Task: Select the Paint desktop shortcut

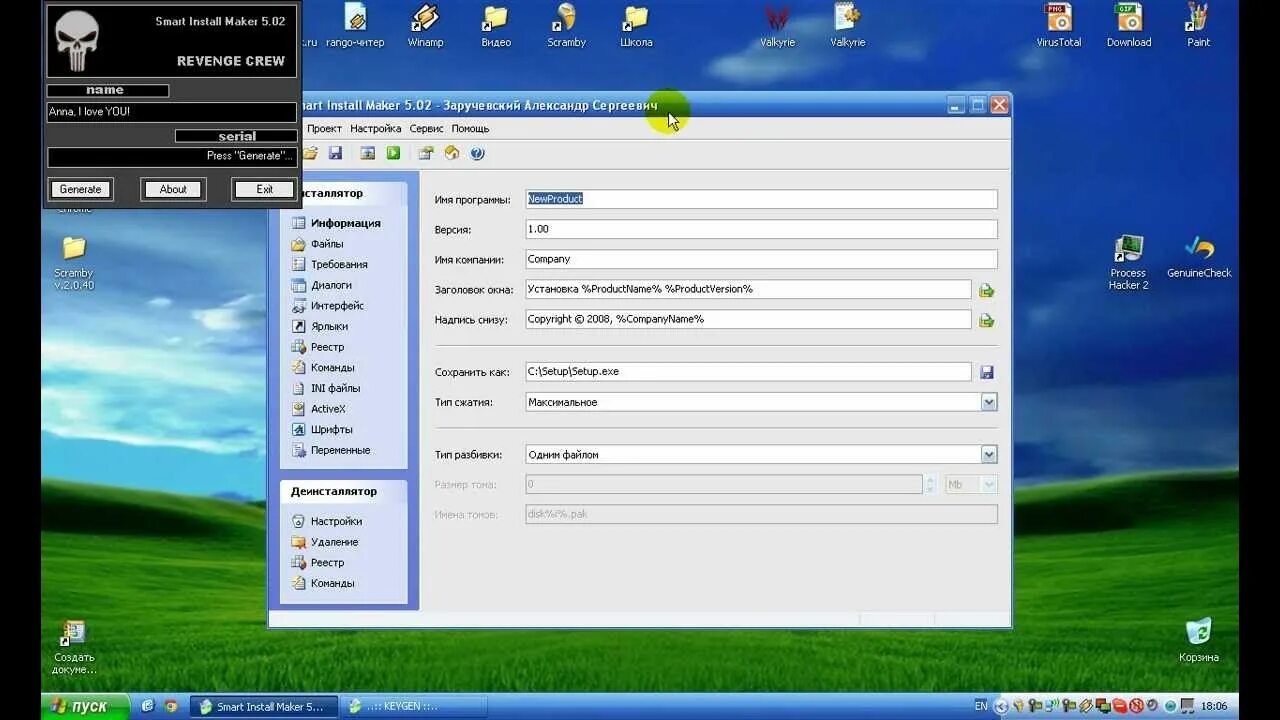Action: [x=1198, y=25]
